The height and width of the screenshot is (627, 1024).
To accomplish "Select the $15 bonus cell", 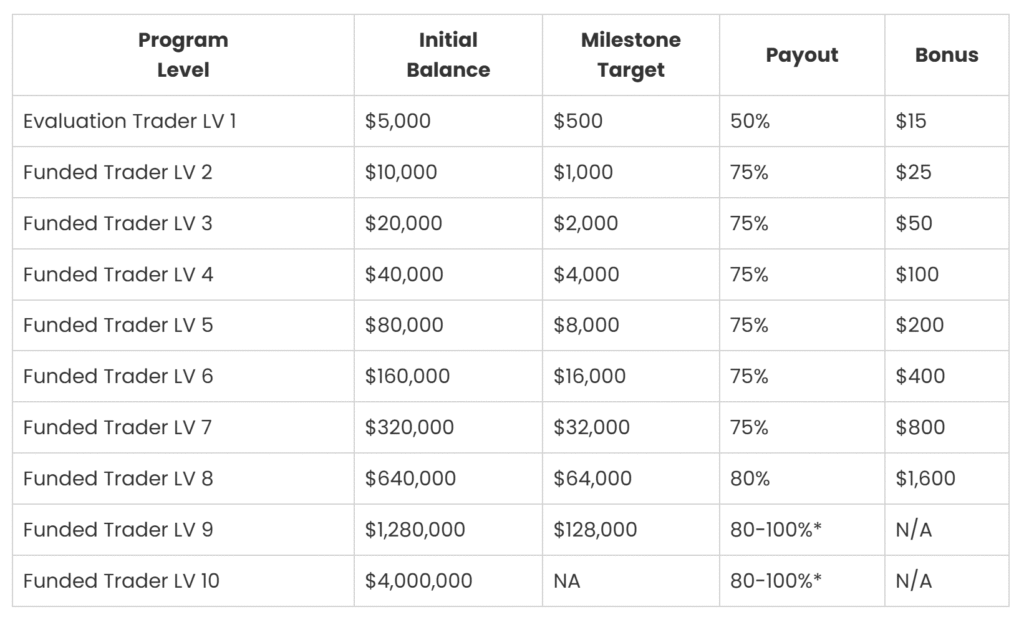I will coord(946,121).
